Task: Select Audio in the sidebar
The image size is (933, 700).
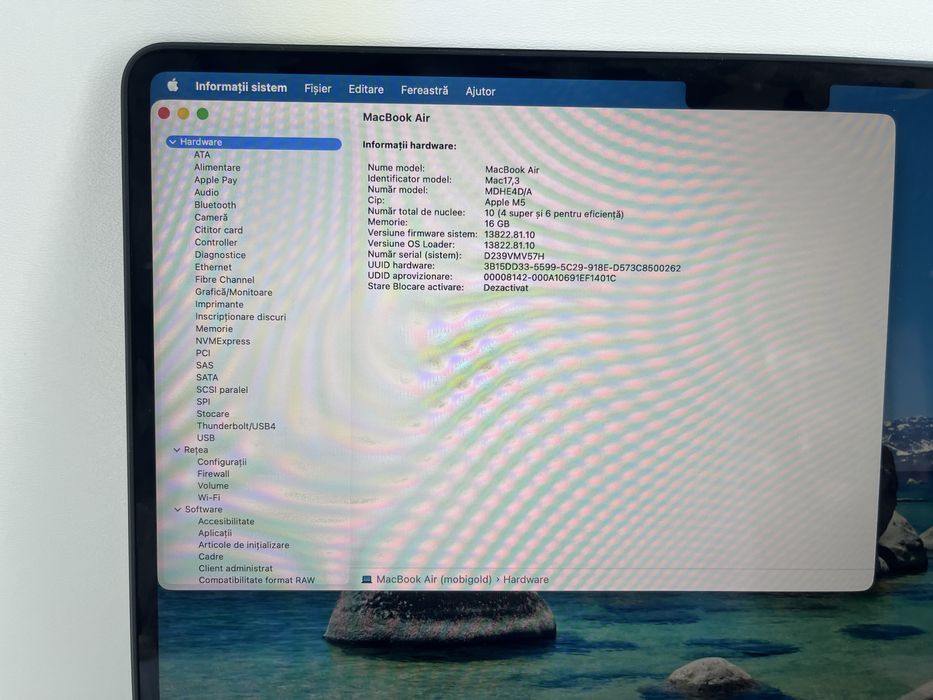Action: [x=206, y=192]
